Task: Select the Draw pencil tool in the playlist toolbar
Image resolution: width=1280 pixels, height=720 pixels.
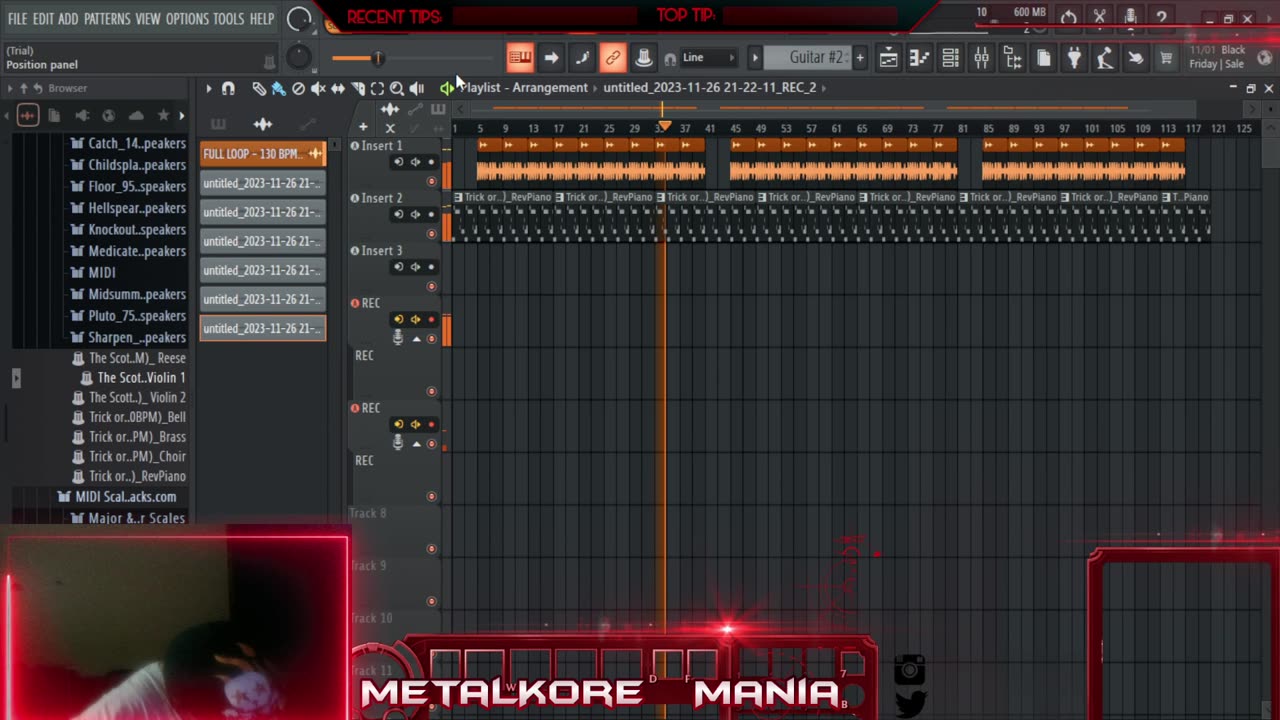Action: tap(259, 88)
